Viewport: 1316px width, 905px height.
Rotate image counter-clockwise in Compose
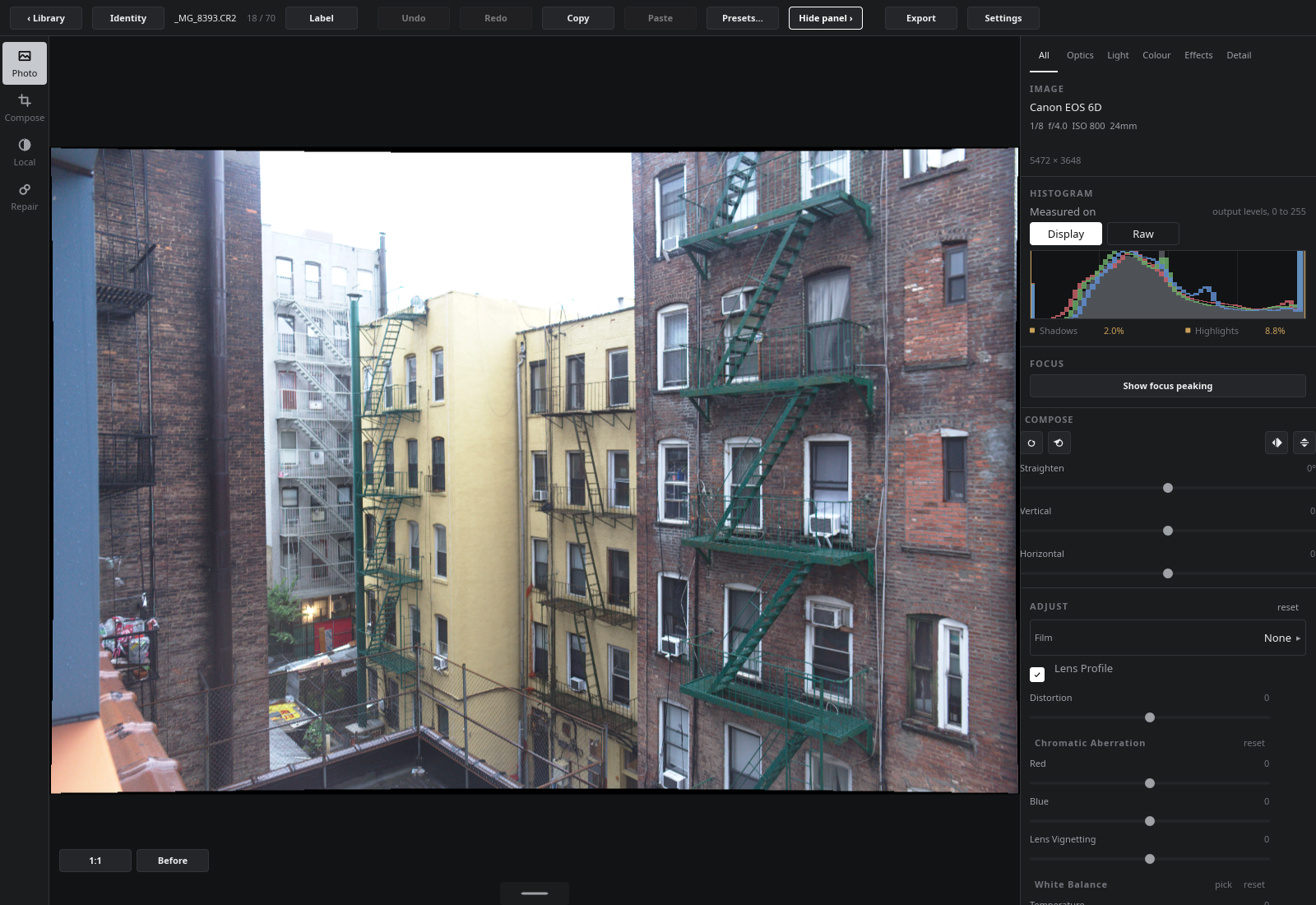[x=1059, y=443]
